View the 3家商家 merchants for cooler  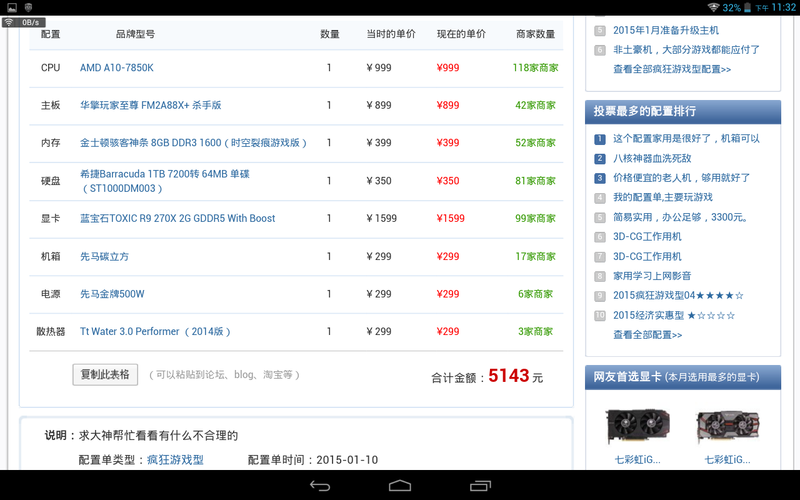(535, 332)
